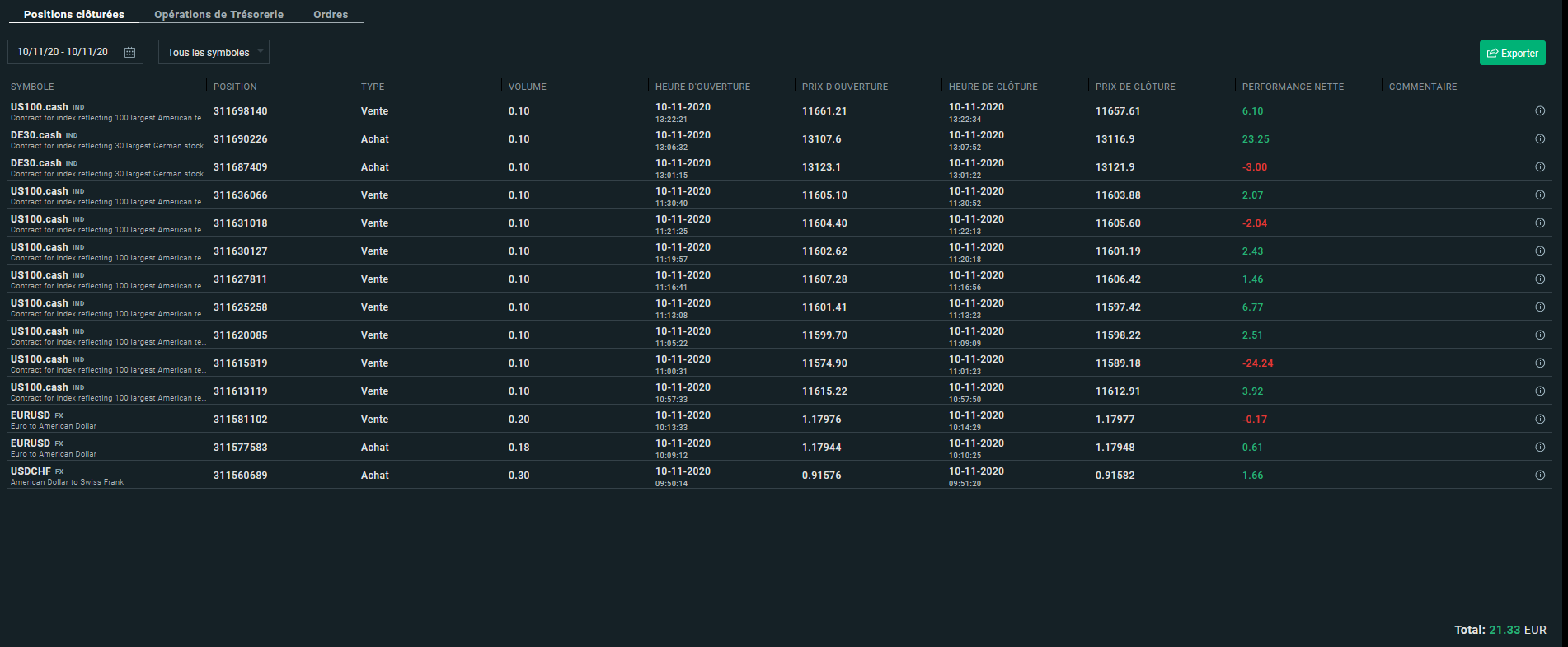
Task: Open the Ordres tab
Action: tap(331, 15)
